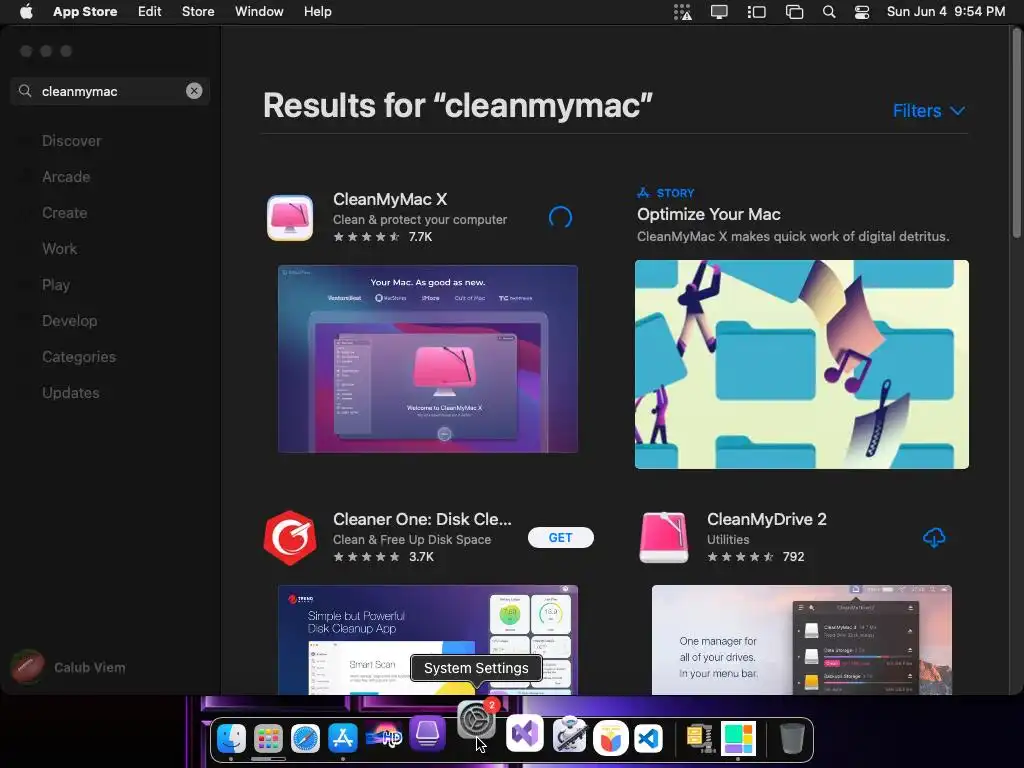
Task: Open the Help menu
Action: pos(317,12)
